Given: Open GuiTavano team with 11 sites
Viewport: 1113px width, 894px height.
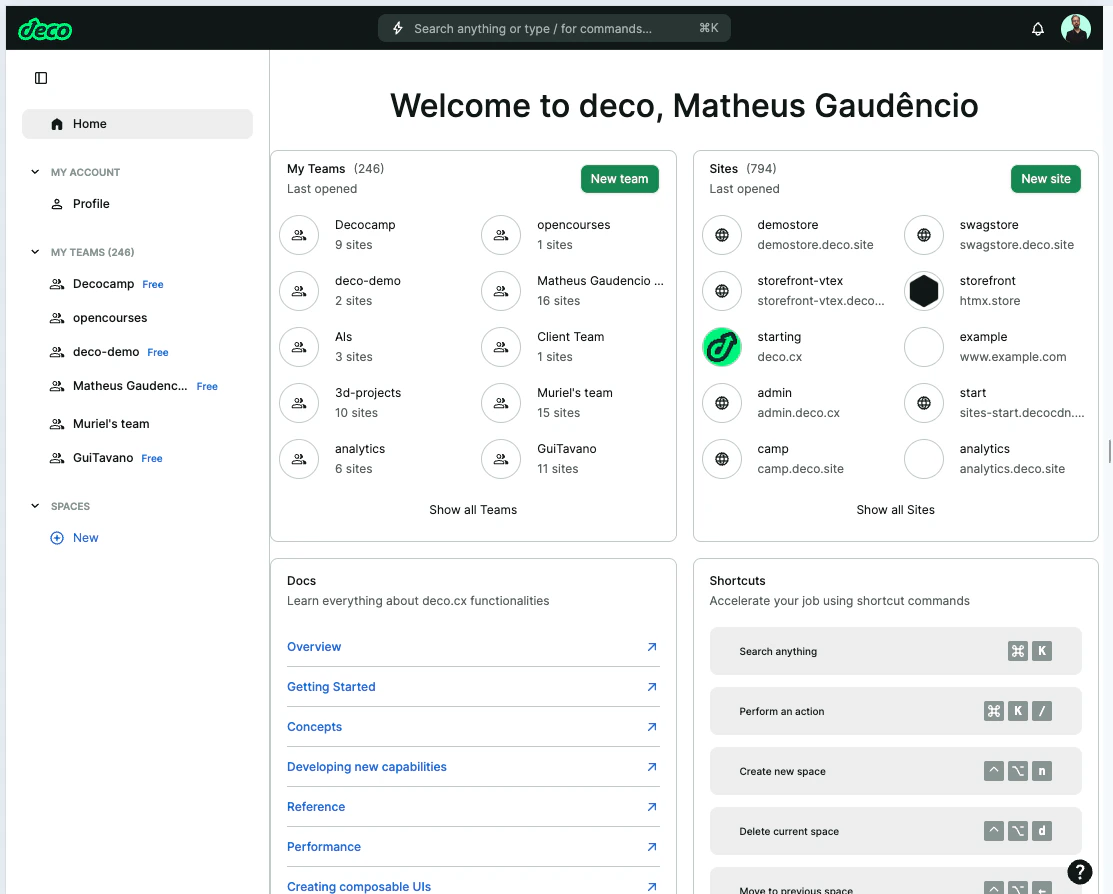Looking at the screenshot, I should coord(566,459).
